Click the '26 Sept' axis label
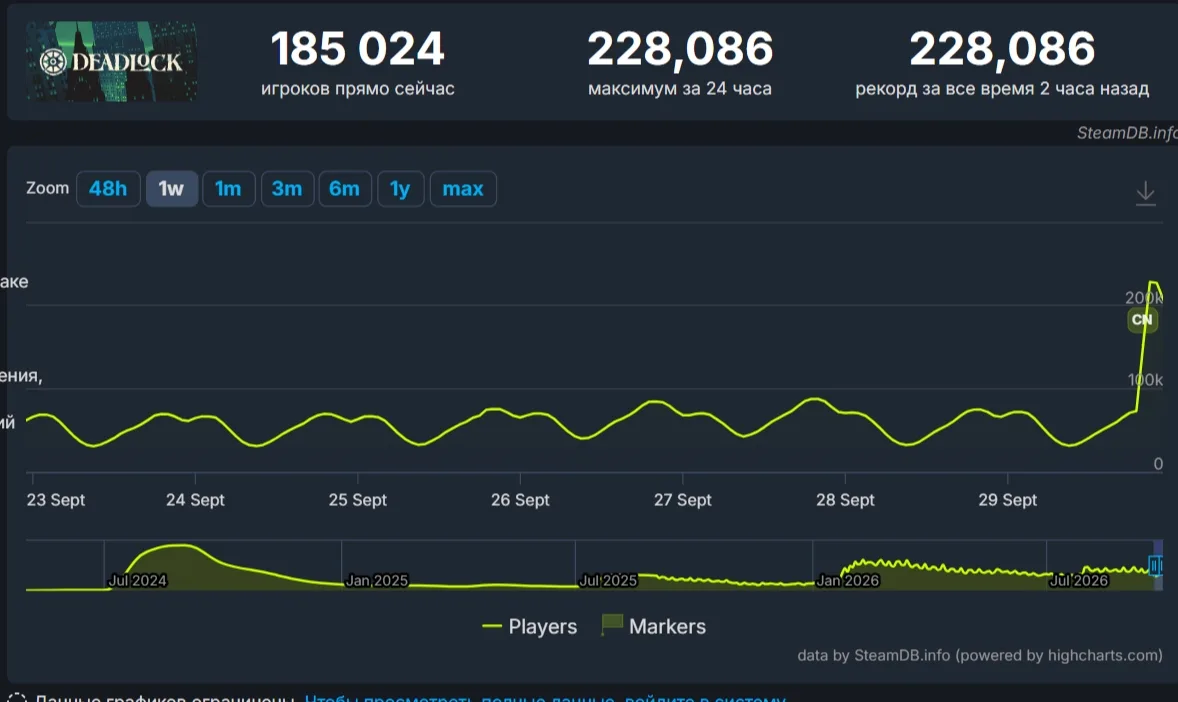 point(520,500)
